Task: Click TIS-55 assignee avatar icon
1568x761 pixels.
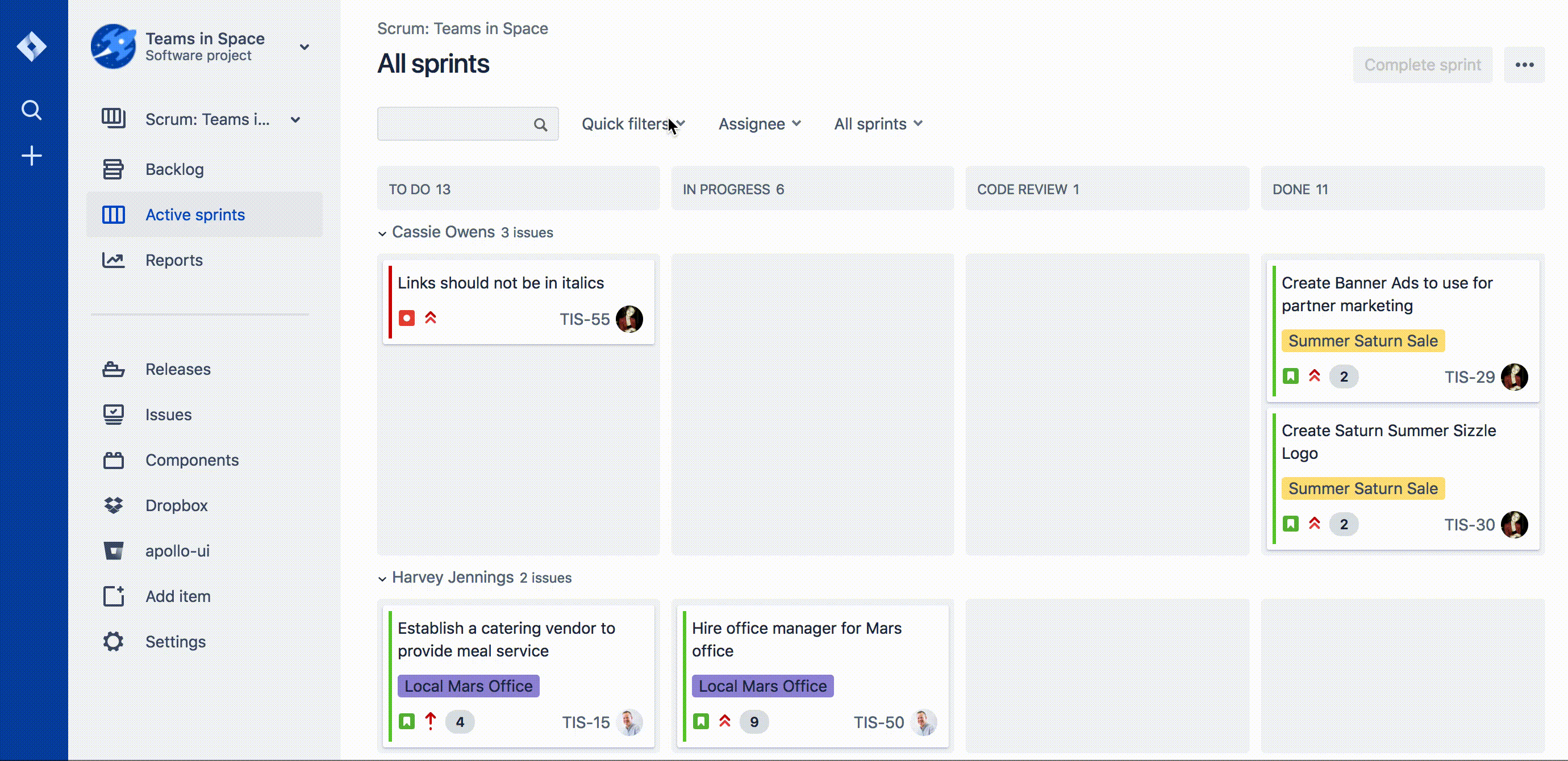Action: point(629,318)
